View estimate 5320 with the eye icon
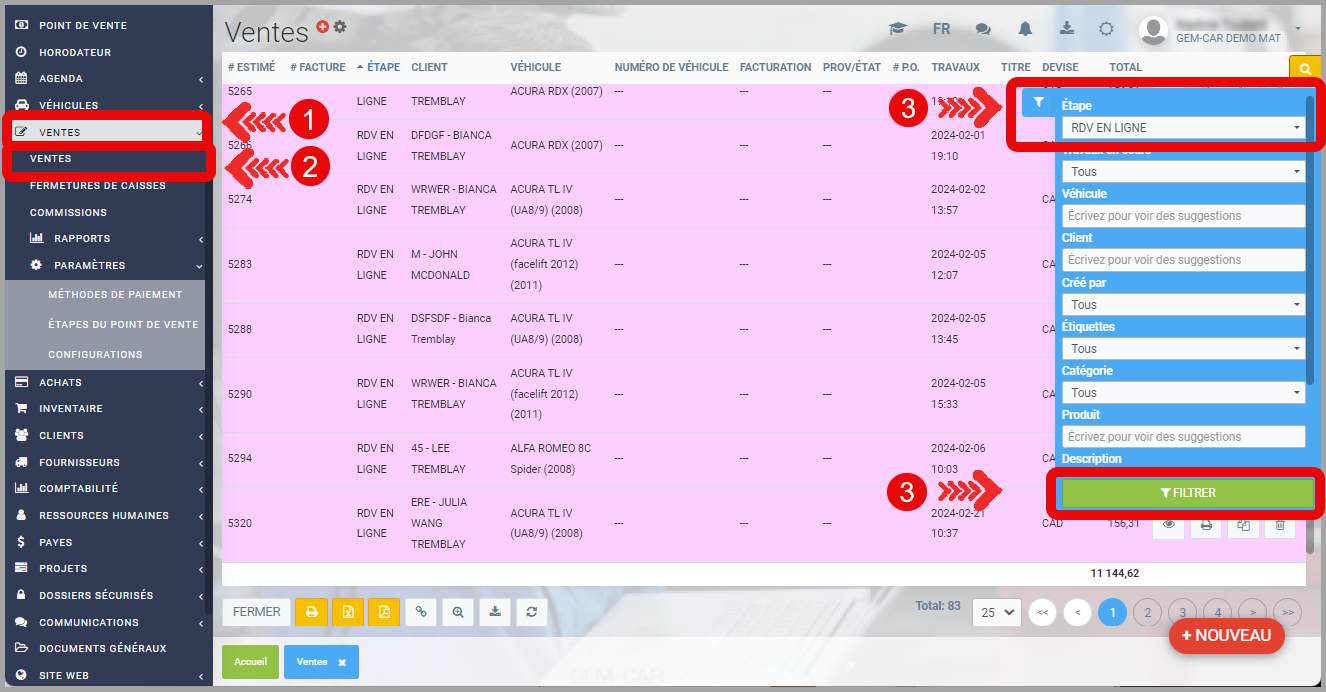 pyautogui.click(x=1168, y=524)
